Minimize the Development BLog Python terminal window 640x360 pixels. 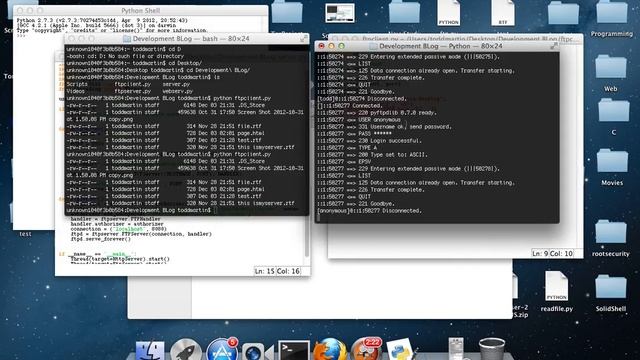[331, 46]
